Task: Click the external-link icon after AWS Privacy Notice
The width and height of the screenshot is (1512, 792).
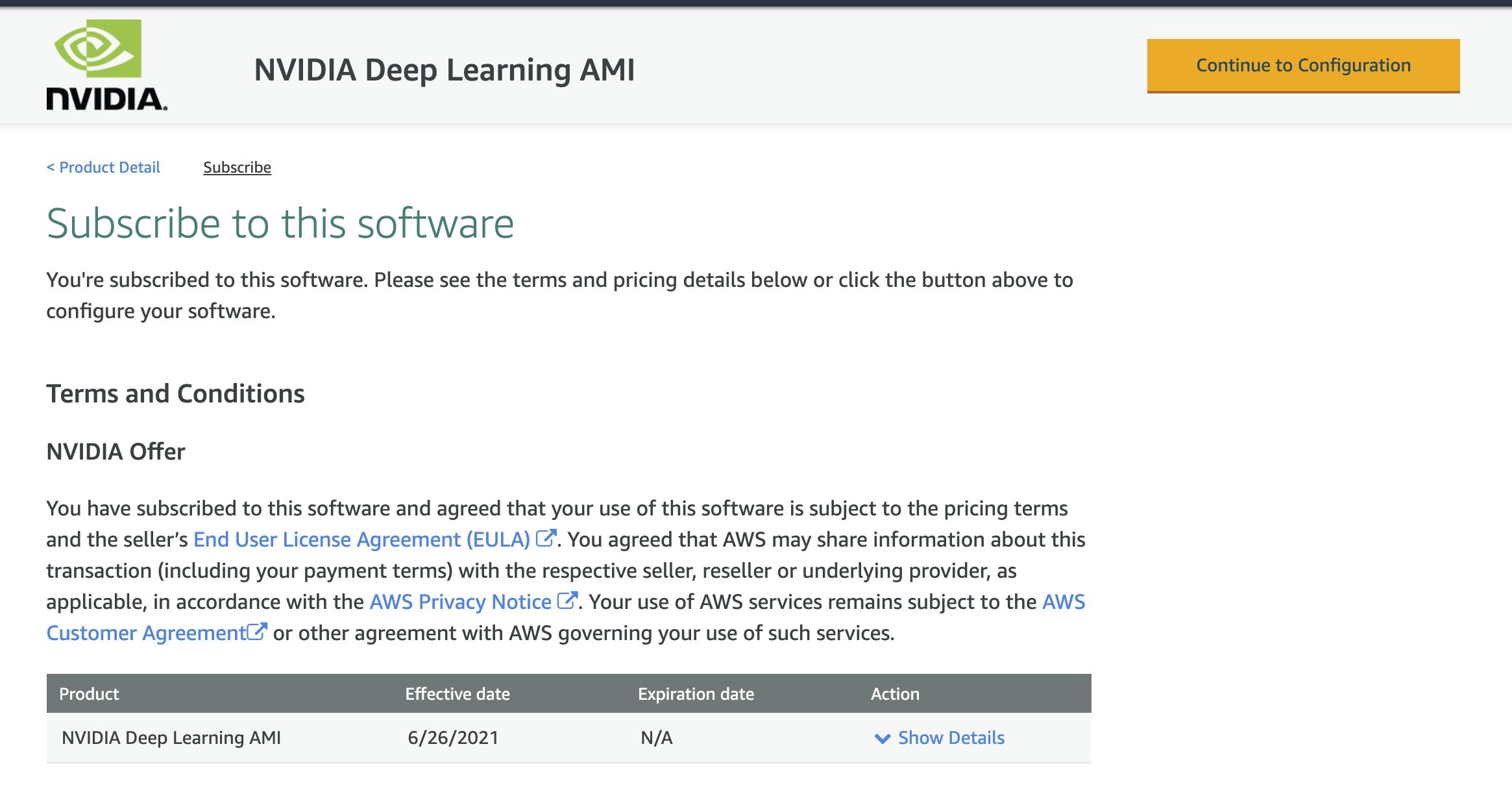Action: pyautogui.click(x=567, y=600)
